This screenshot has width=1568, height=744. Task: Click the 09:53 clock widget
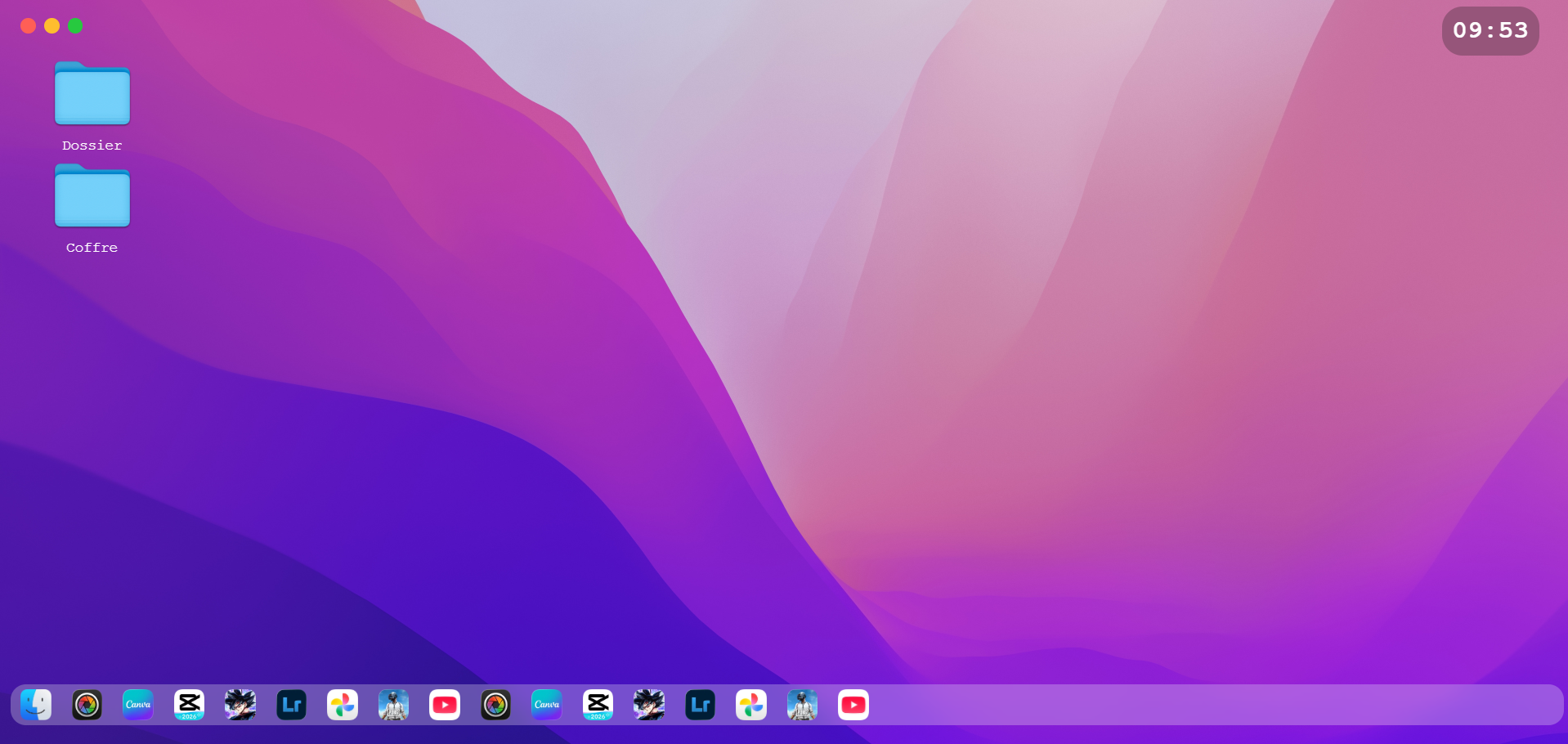point(1490,31)
